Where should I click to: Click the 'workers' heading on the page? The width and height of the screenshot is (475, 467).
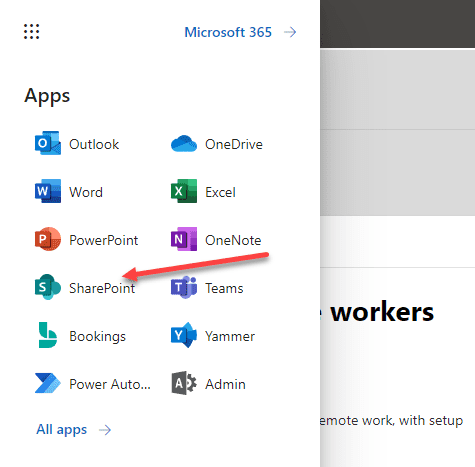coord(382,312)
